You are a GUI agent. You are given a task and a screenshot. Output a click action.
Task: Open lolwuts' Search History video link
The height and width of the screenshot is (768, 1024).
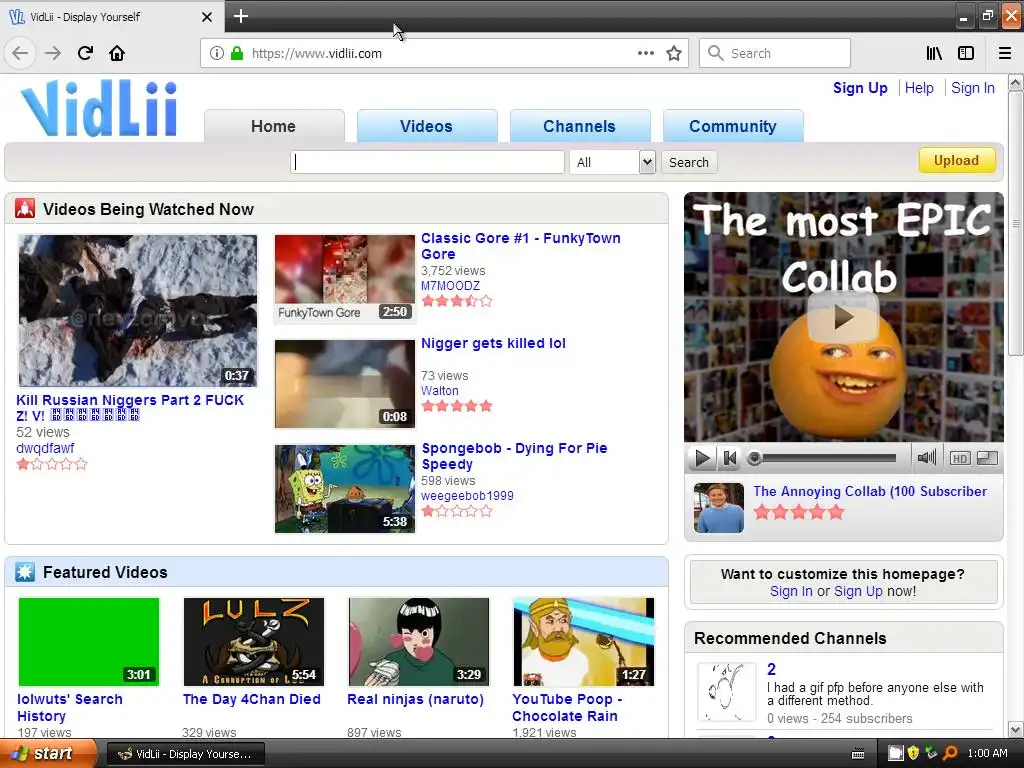[x=70, y=707]
